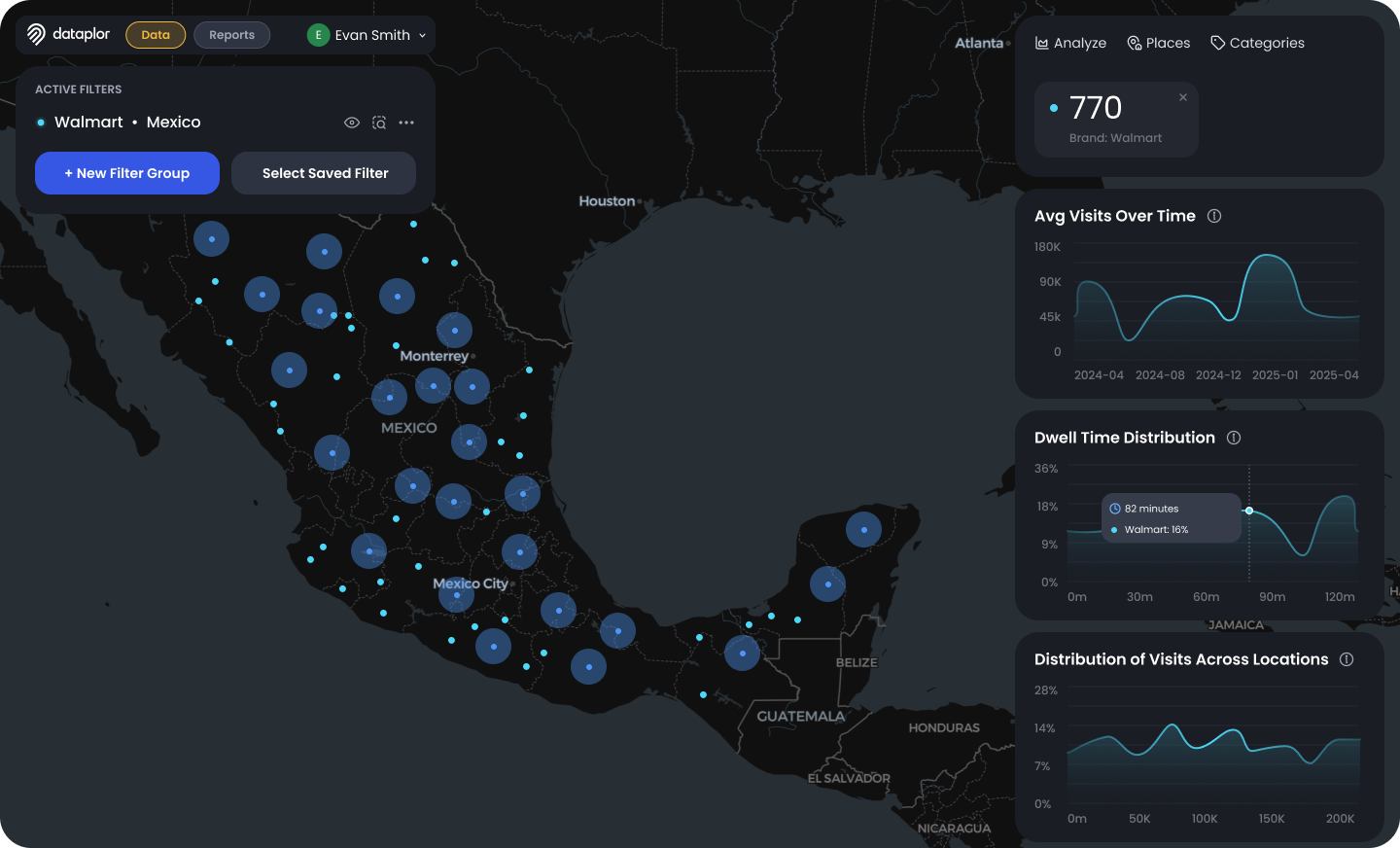Click the map cluster at Mexico City

pyautogui.click(x=456, y=594)
